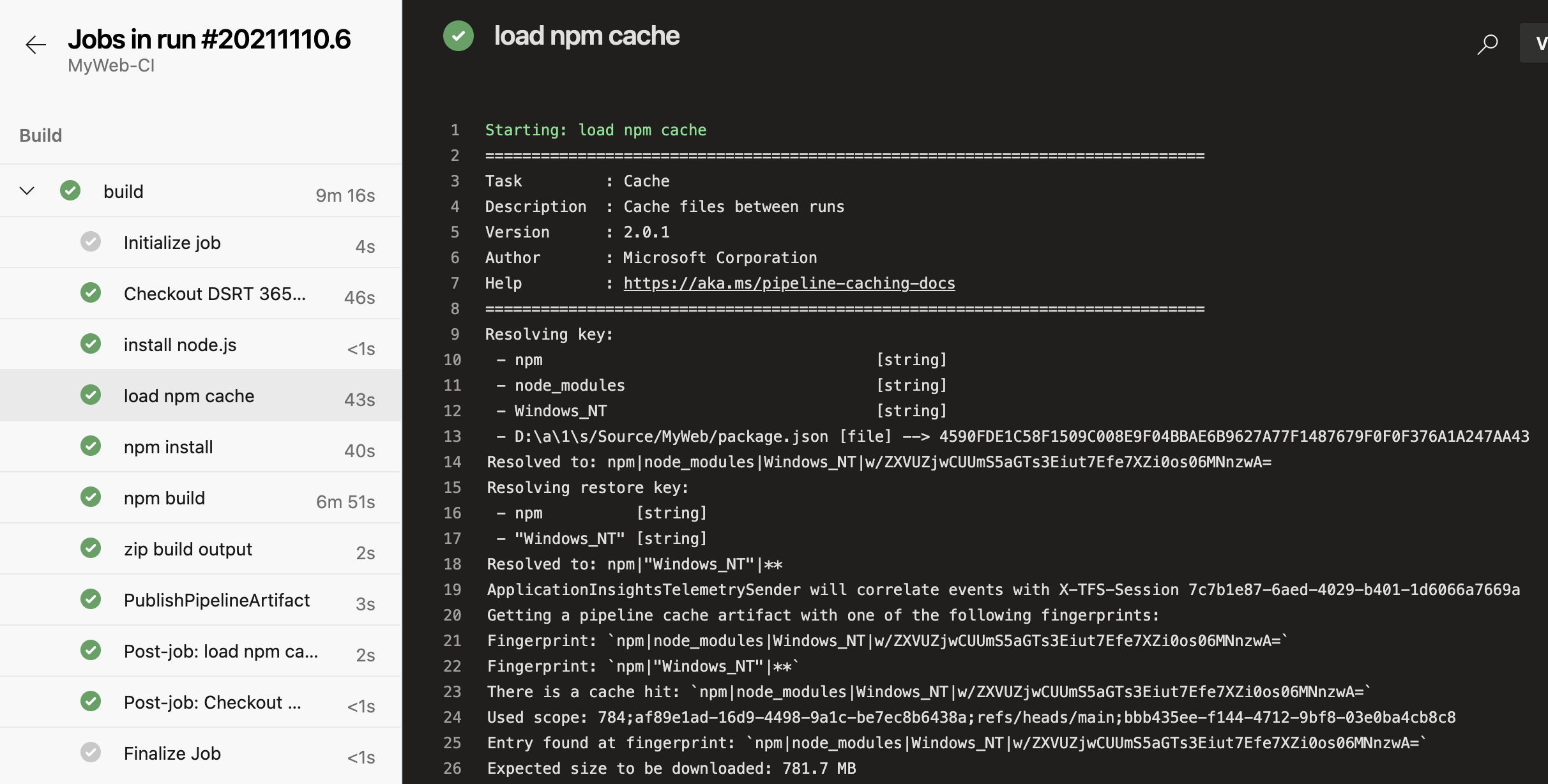Click the status icon beside Initialize job
1548x784 pixels.
(91, 241)
